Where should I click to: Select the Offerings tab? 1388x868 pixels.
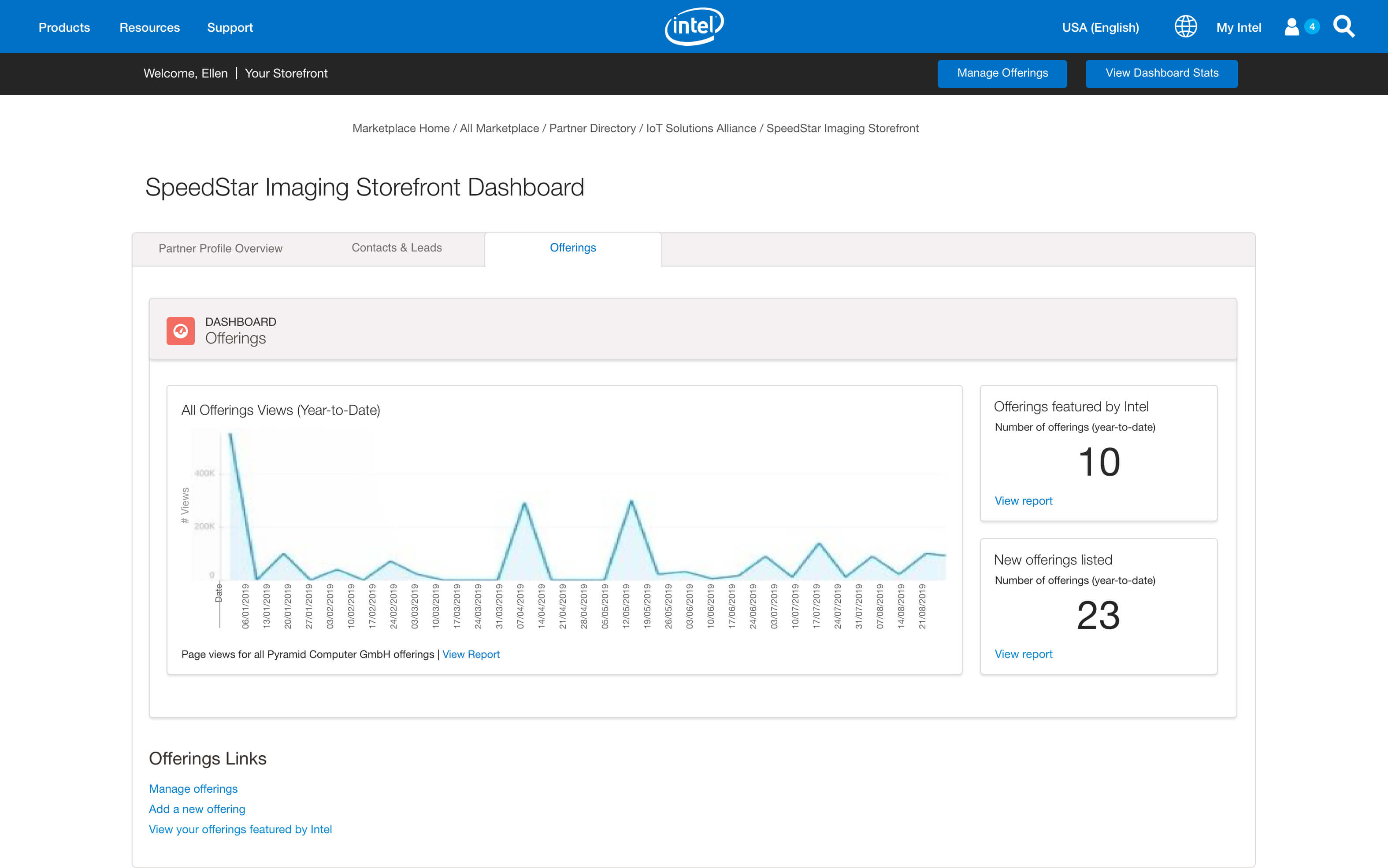(573, 248)
